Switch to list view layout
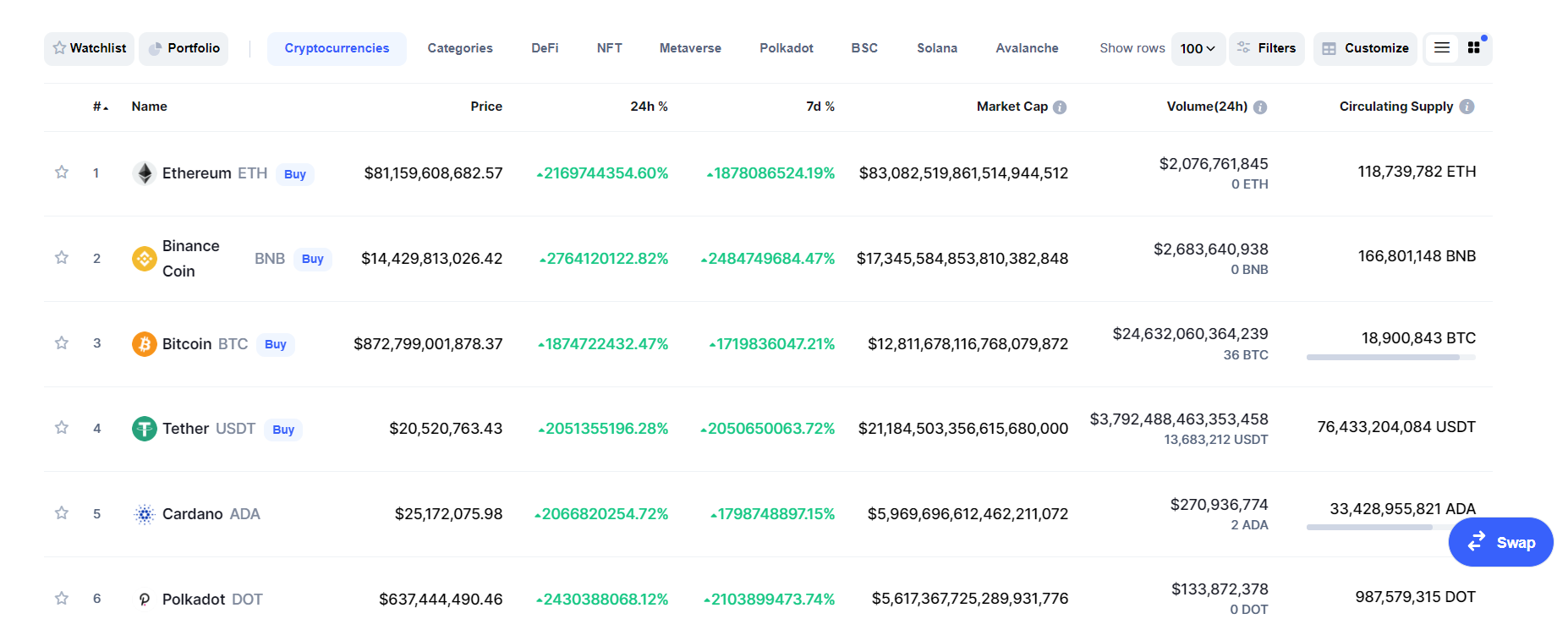 coord(1442,48)
